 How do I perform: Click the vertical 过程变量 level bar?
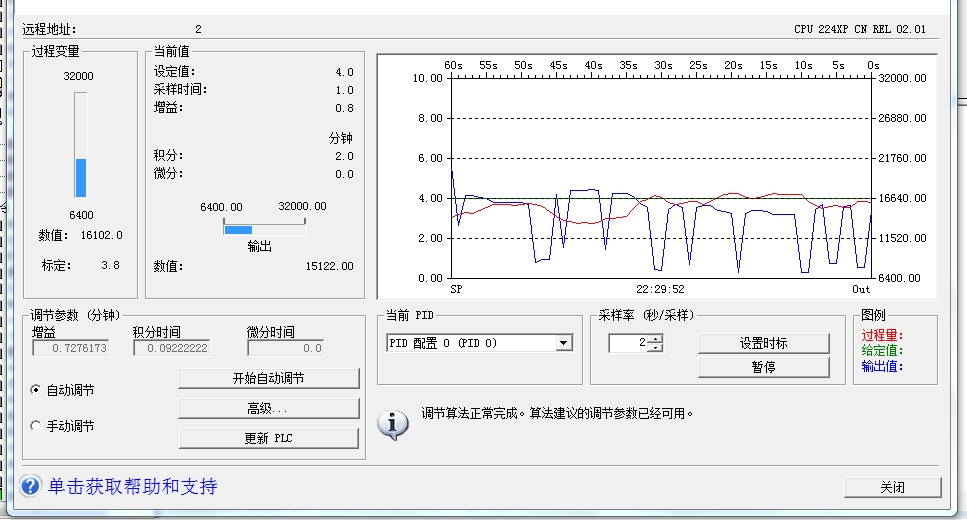click(x=81, y=146)
